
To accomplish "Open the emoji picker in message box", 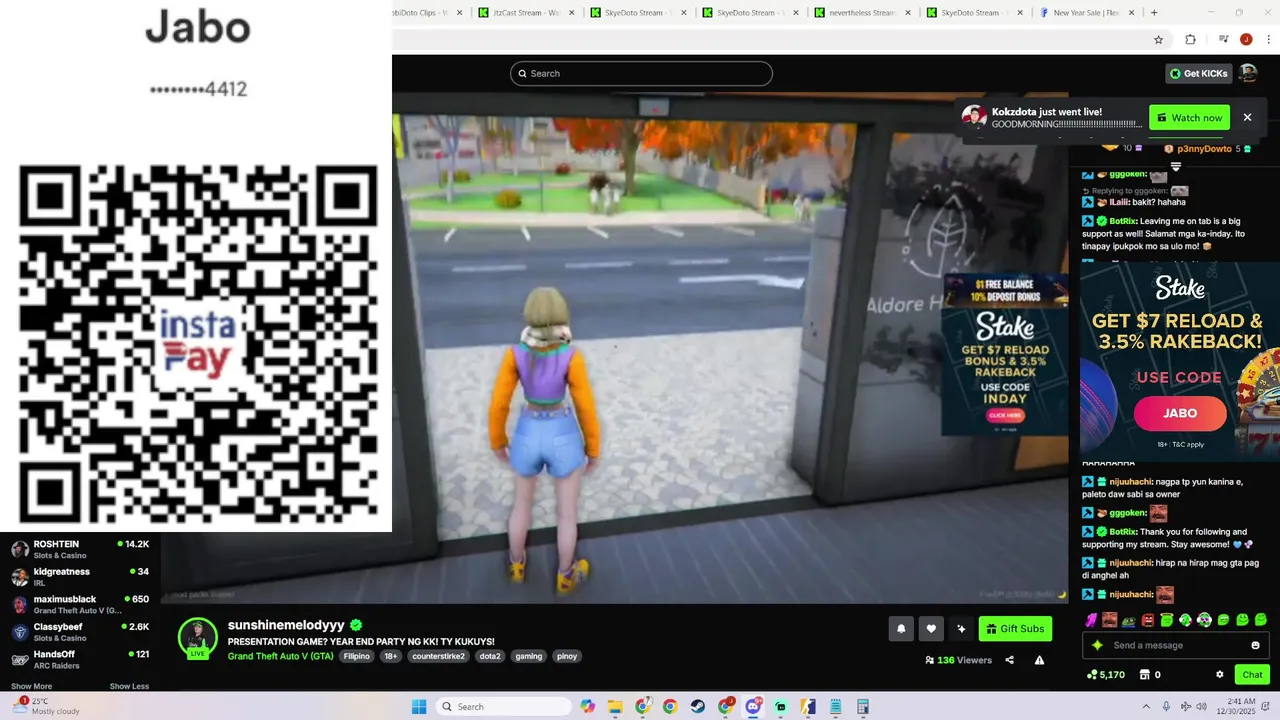I will click(x=1255, y=645).
